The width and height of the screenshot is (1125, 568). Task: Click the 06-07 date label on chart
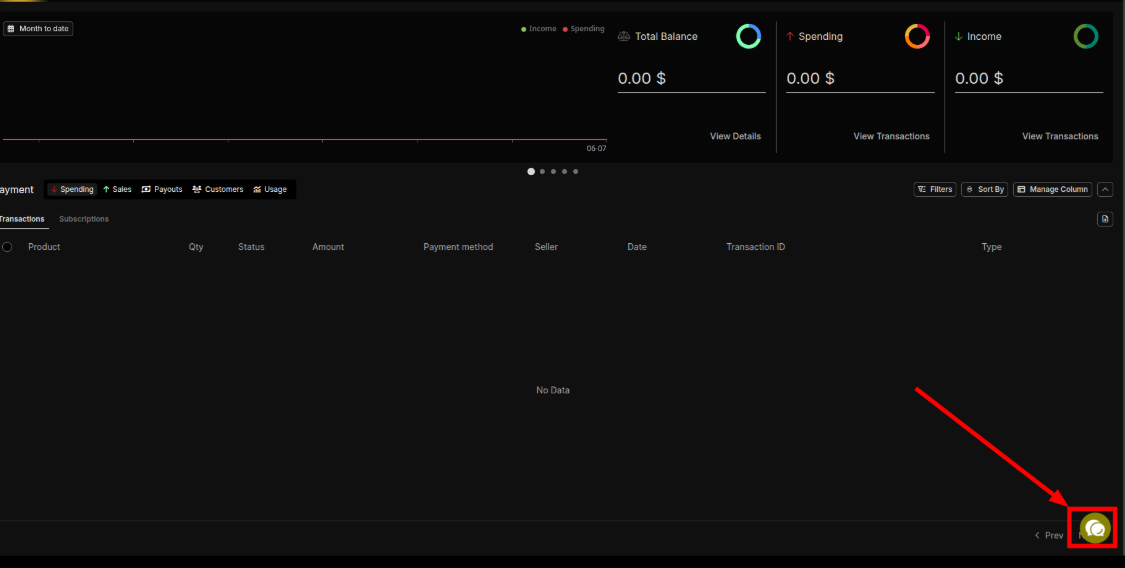click(x=596, y=148)
